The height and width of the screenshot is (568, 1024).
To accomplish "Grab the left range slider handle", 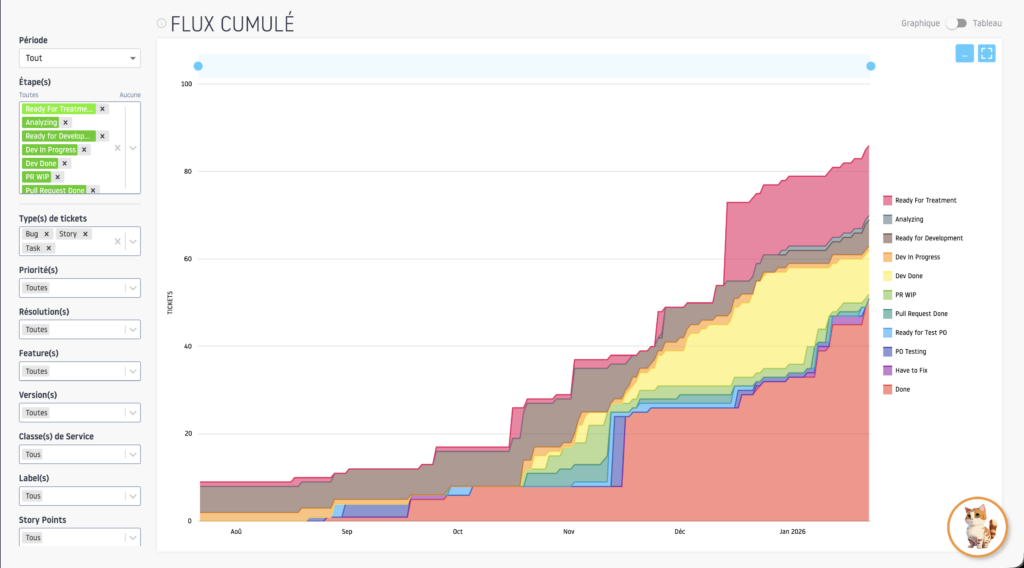I will 198,66.
